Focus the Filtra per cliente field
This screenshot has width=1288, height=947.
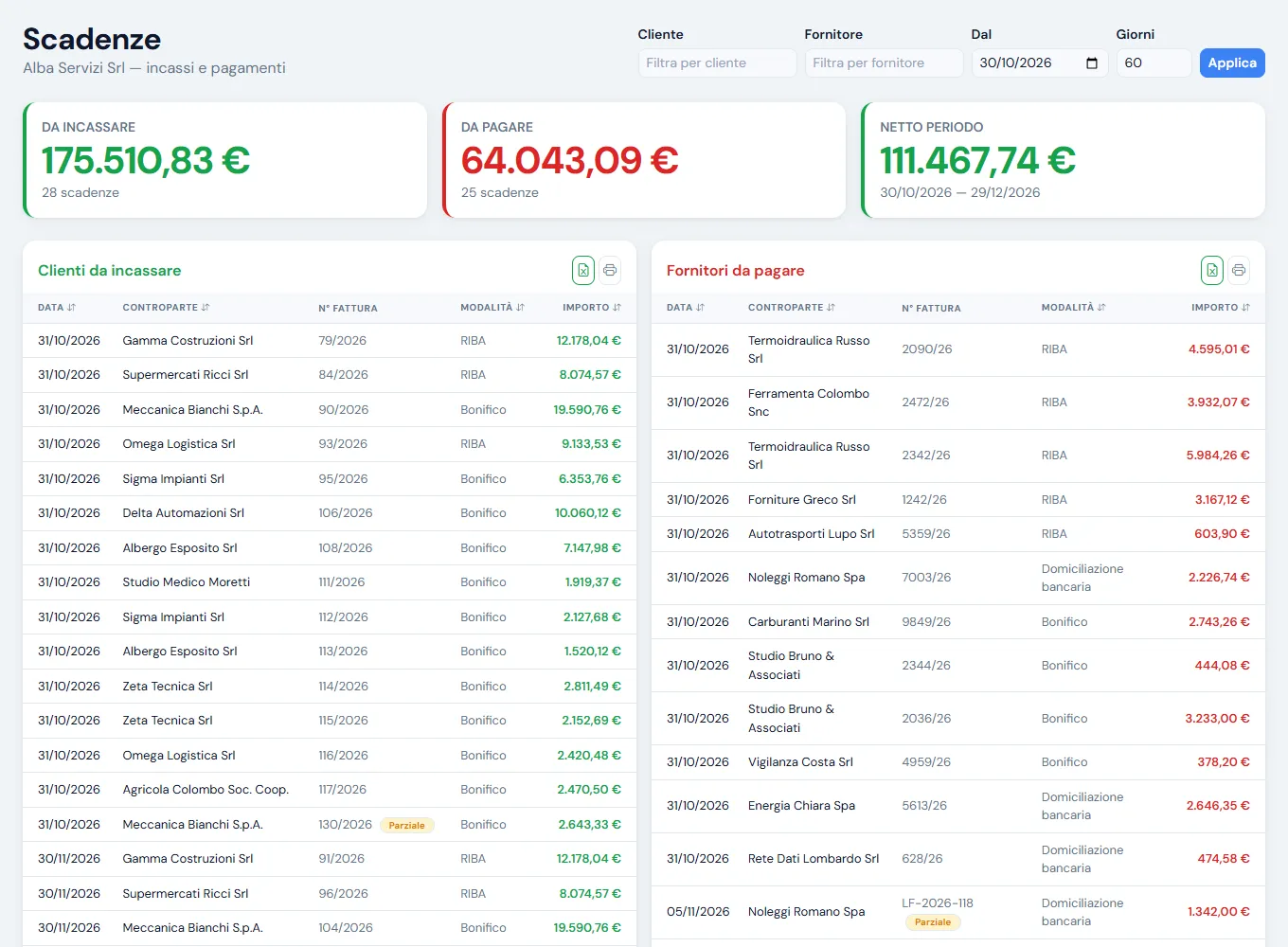point(717,63)
